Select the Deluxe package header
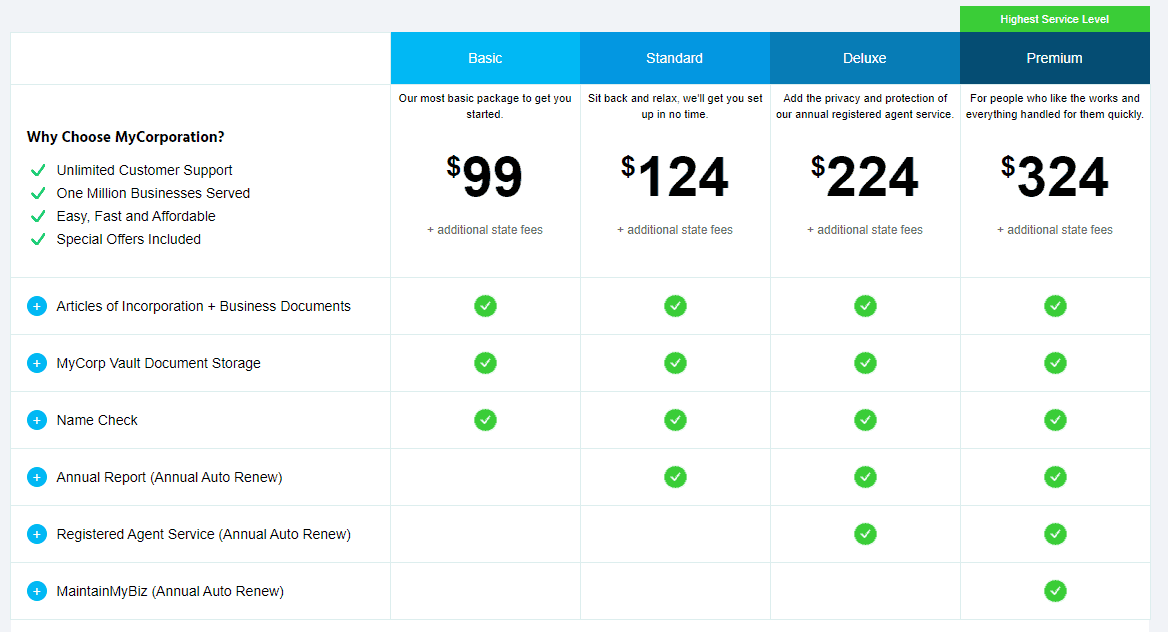 [865, 58]
